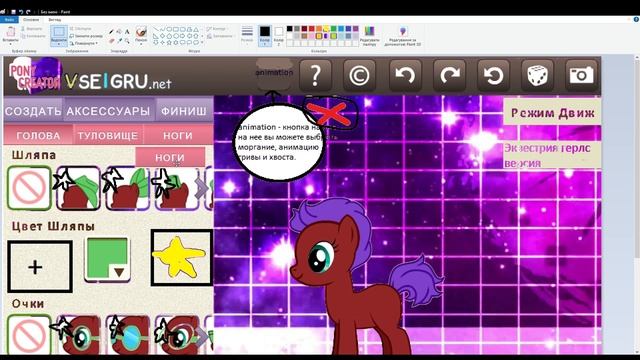The image size is (640, 360).
Task: Select the Text tool
Action: tap(127, 31)
